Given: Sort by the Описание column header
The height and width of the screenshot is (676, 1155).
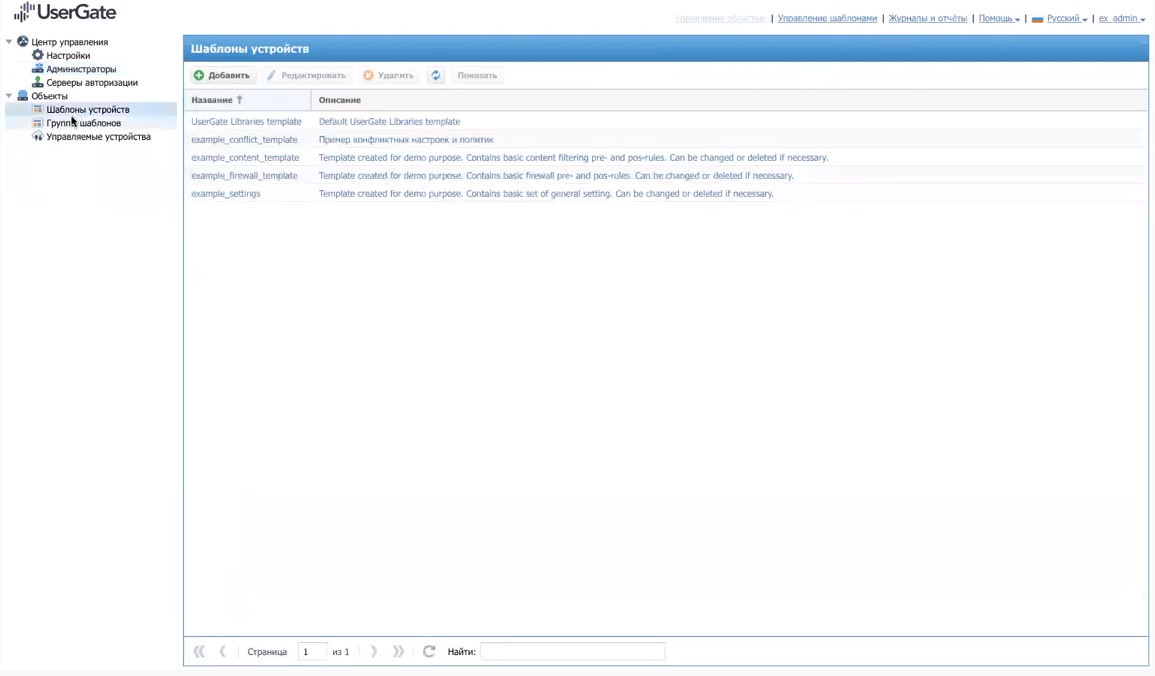Looking at the screenshot, I should pos(729,99).
